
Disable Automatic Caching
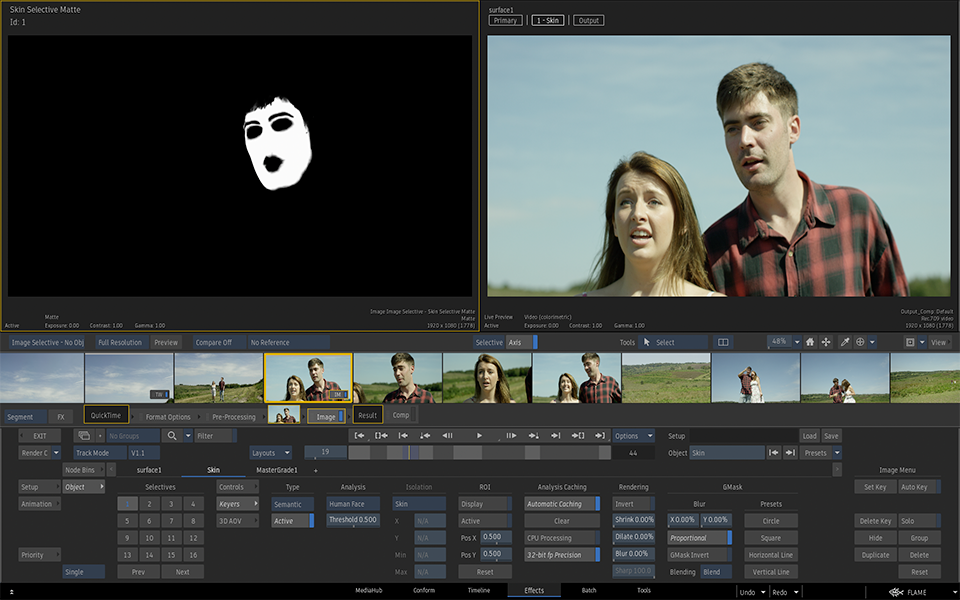[561, 504]
